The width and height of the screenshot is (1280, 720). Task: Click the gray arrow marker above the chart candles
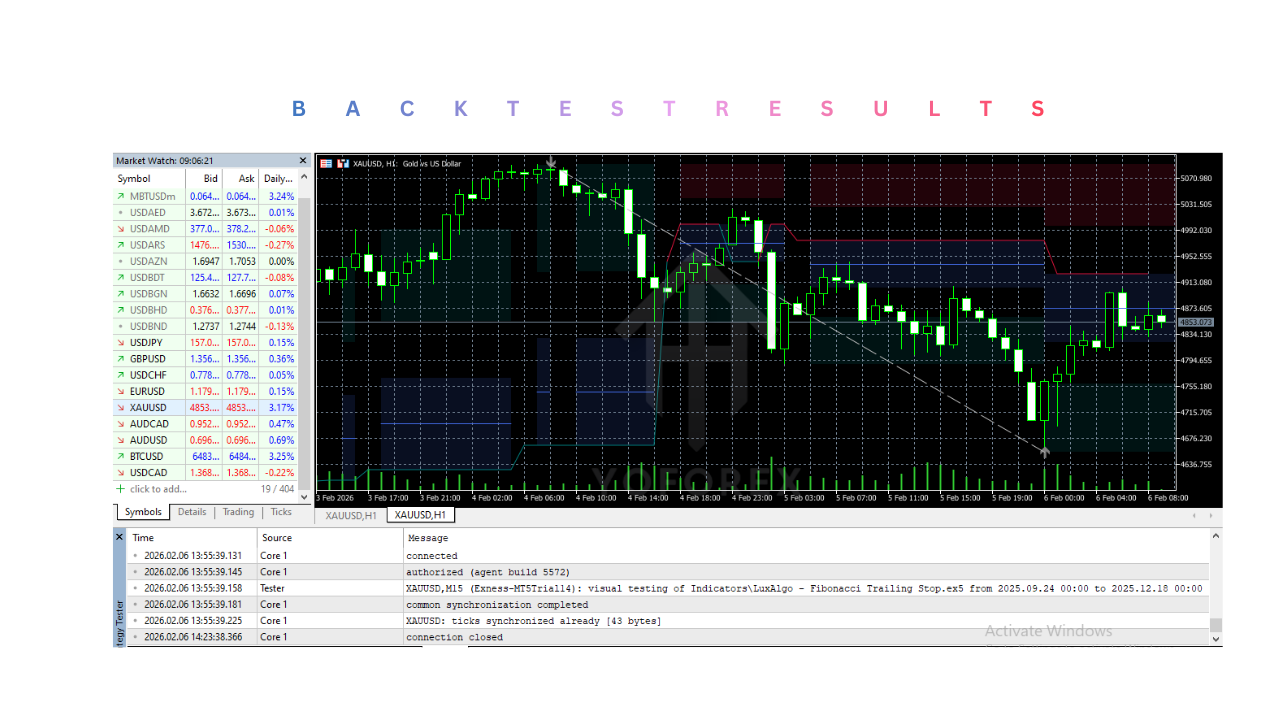coord(551,161)
